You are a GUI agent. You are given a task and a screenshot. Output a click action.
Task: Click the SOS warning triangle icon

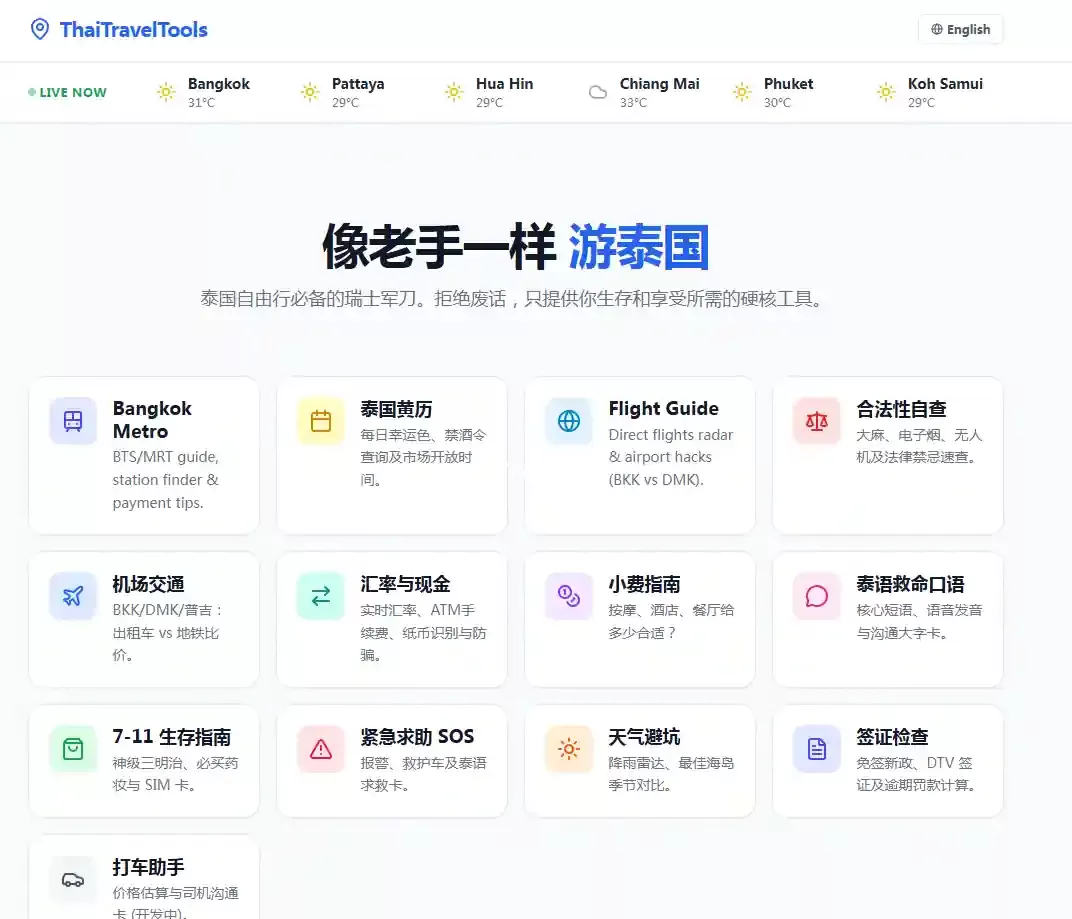point(321,749)
